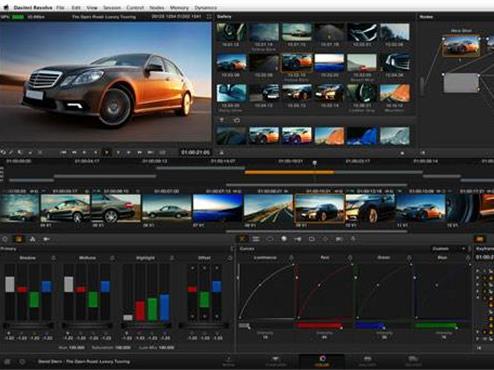Open the Key palette icon
Screen dimensions: 494x370
(x=311, y=239)
